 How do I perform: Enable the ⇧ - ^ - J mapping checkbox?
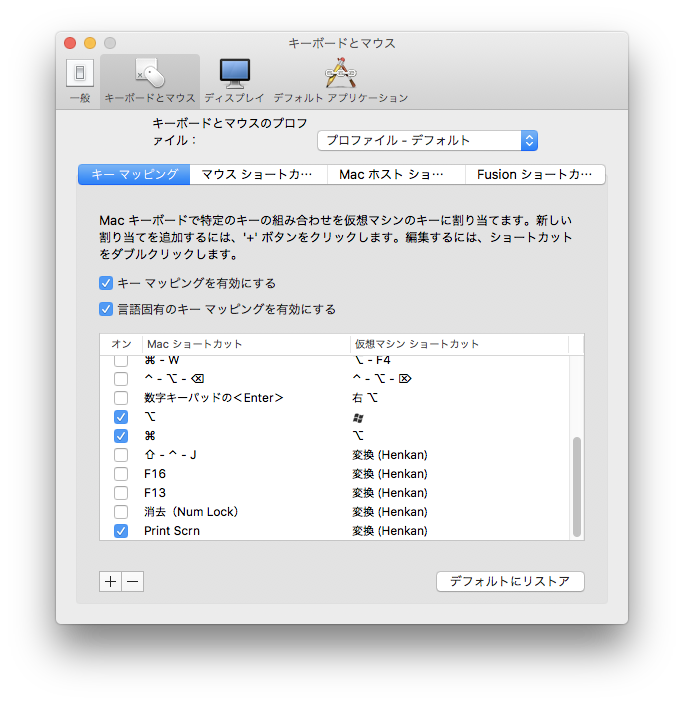[x=121, y=455]
